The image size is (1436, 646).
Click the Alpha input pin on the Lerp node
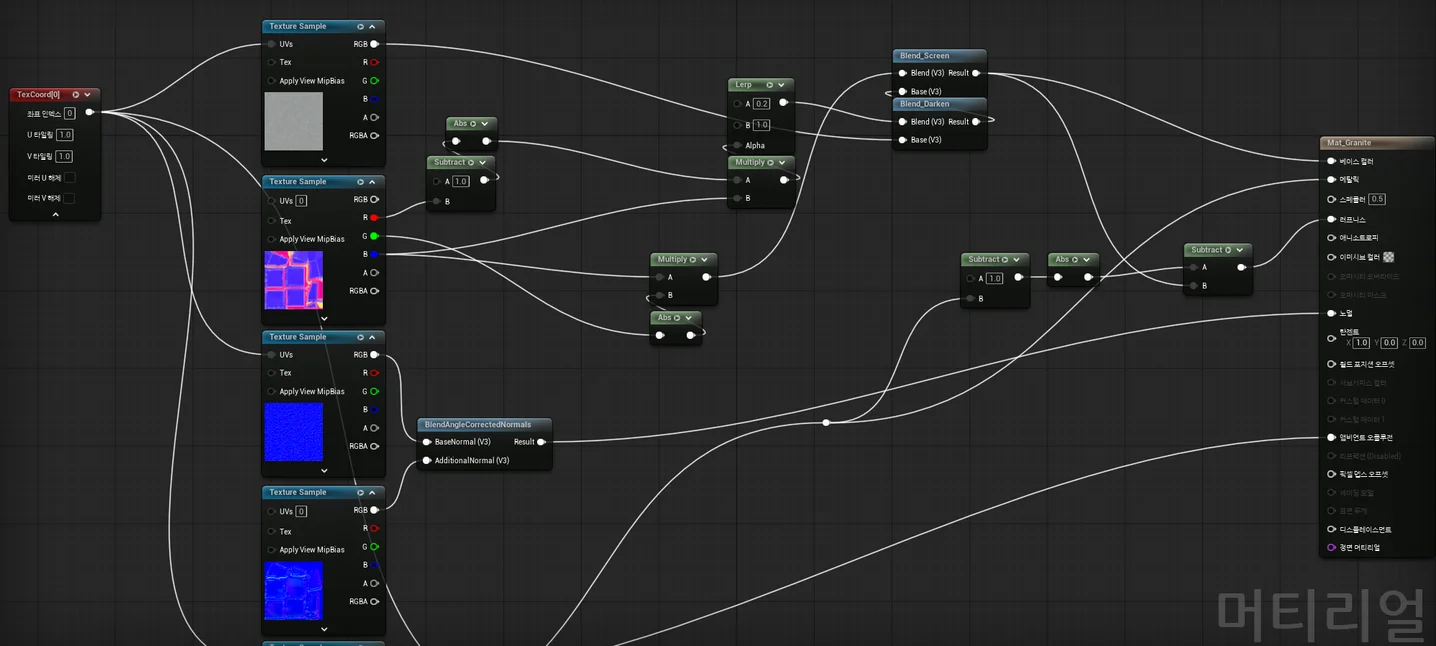pyautogui.click(x=737, y=145)
